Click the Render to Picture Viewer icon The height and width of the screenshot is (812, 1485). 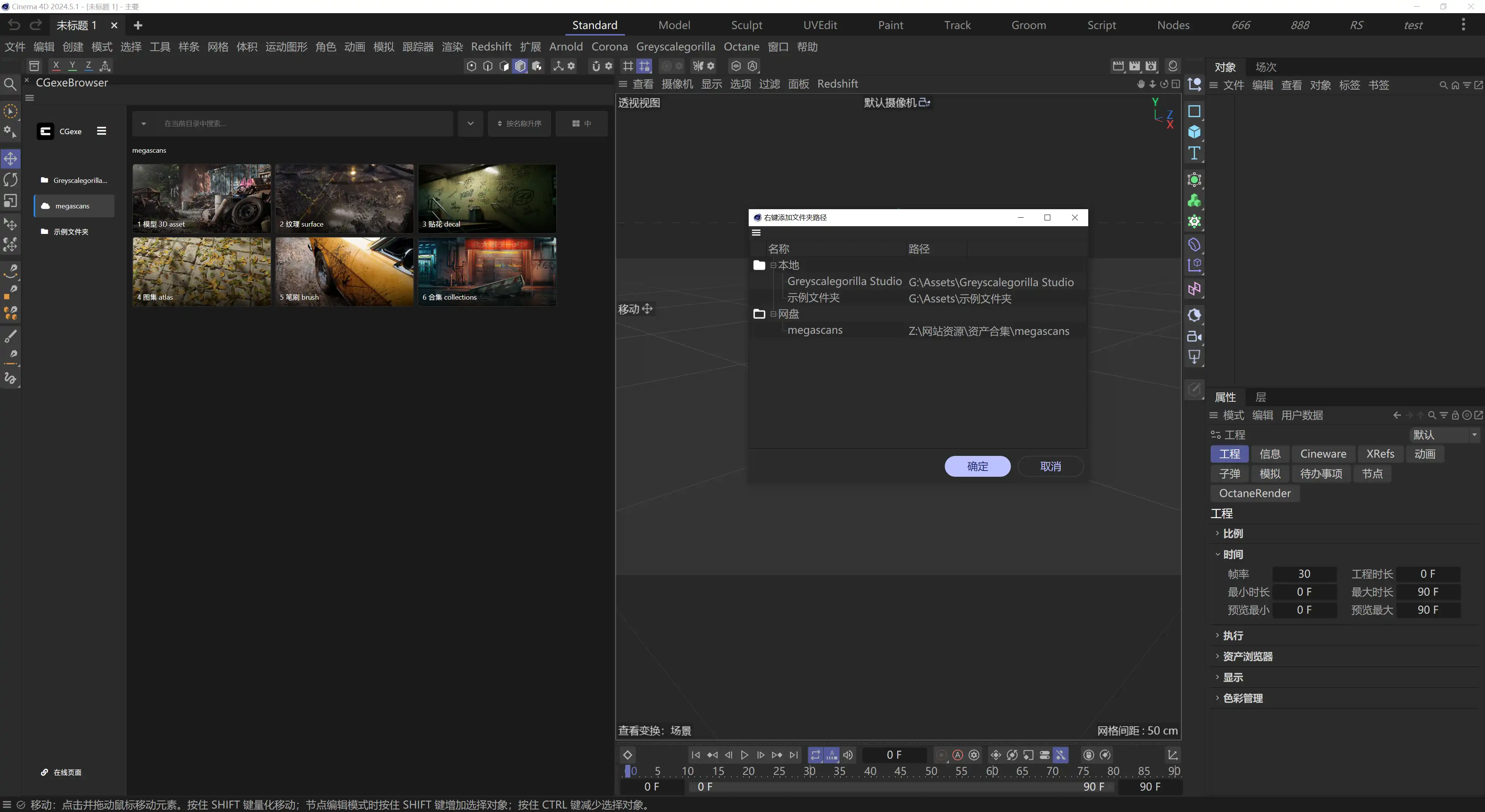click(x=1135, y=66)
